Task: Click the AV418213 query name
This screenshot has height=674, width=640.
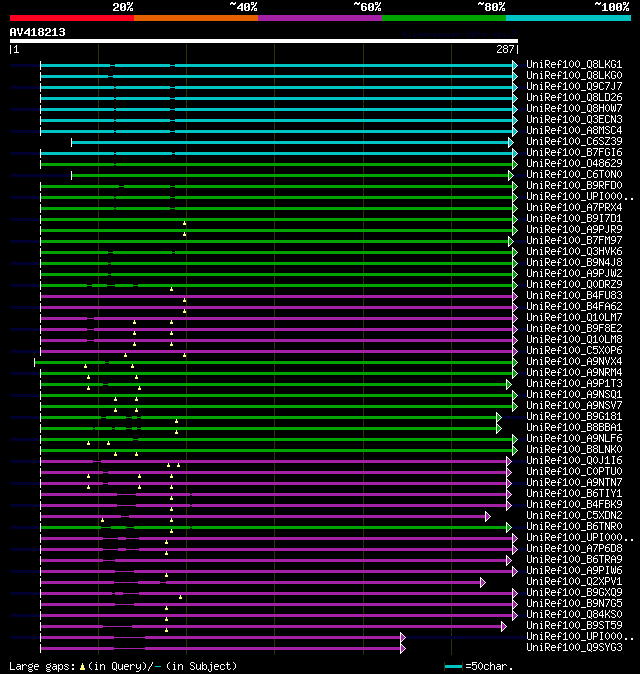Action: (x=37, y=32)
